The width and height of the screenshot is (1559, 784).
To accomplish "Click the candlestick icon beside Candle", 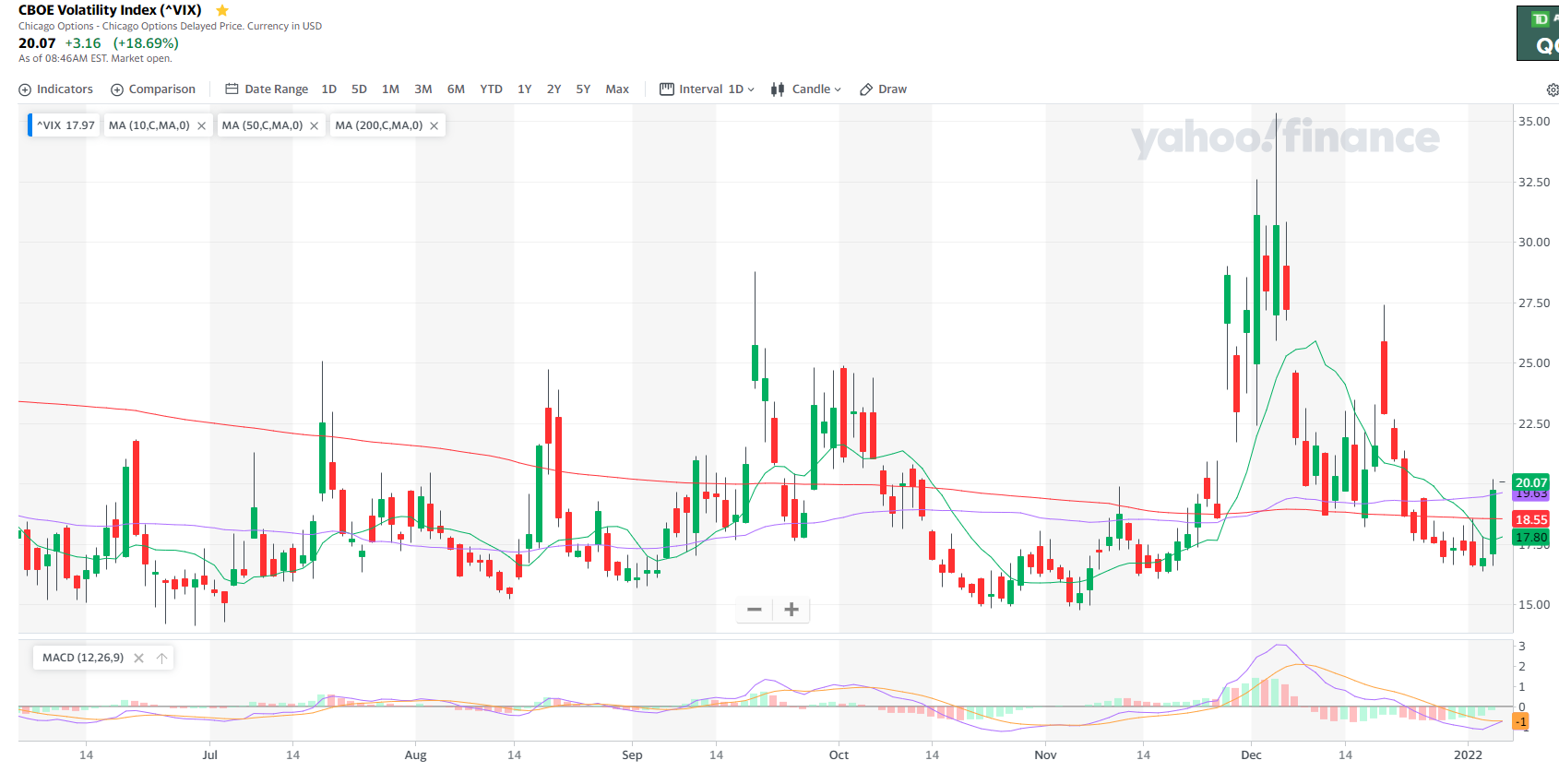I will coord(778,89).
